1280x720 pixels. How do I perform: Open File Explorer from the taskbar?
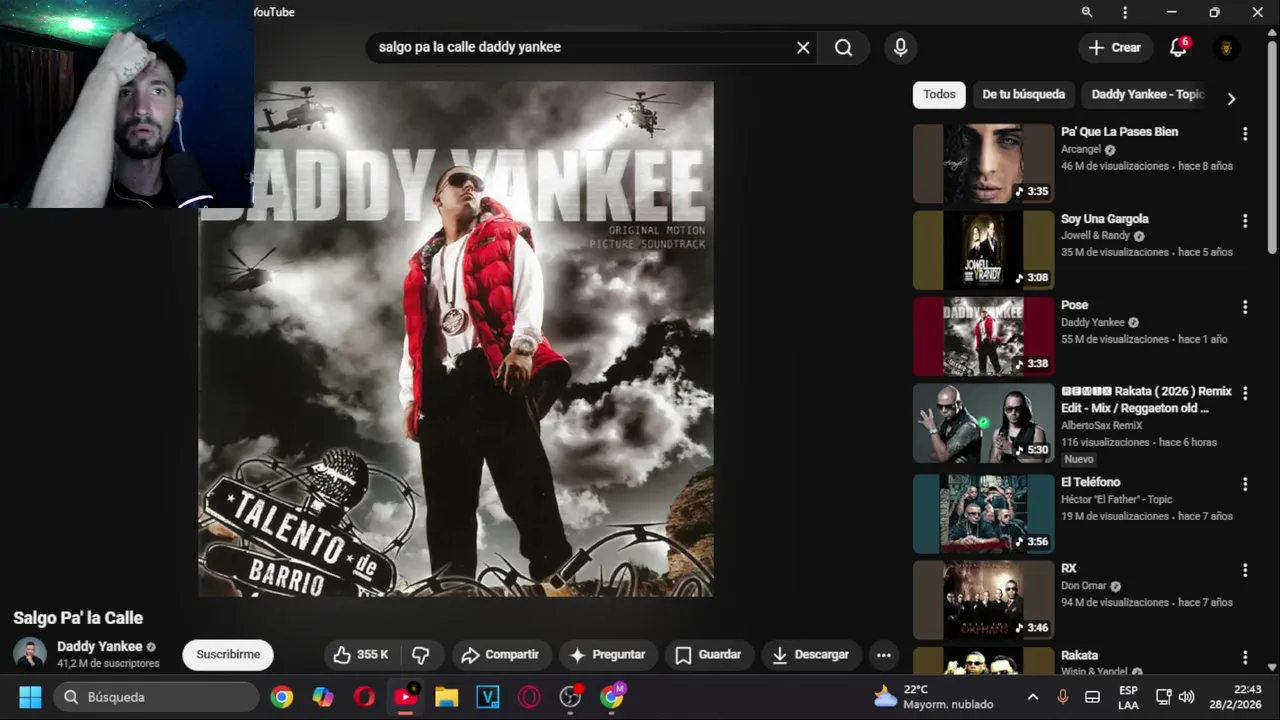click(x=446, y=697)
